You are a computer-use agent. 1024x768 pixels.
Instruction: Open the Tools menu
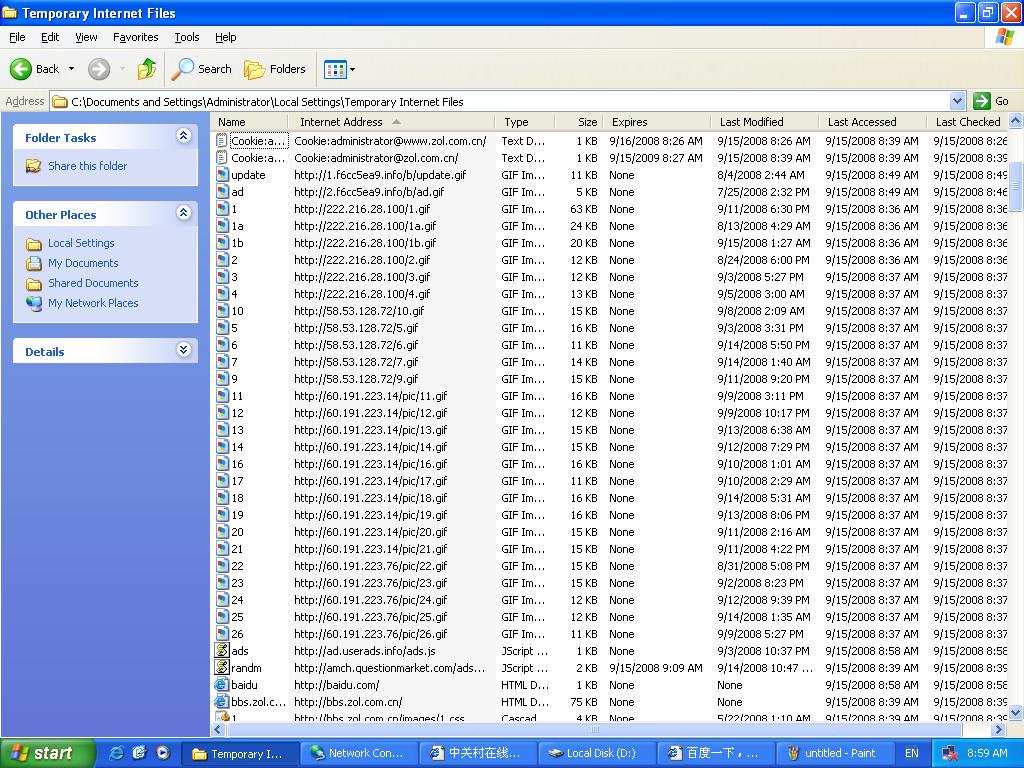pos(187,37)
